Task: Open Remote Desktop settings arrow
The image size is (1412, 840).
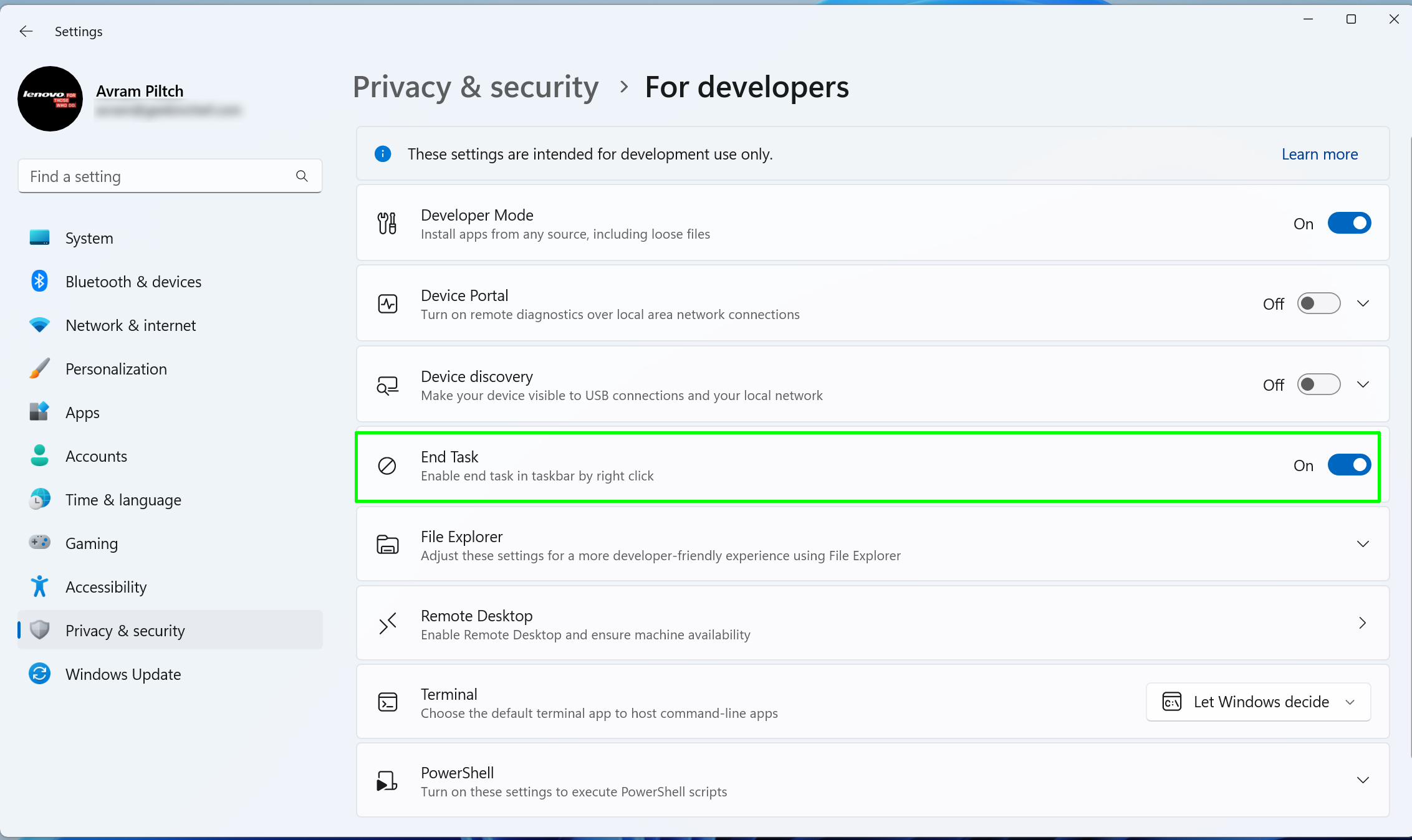Action: 1363,622
